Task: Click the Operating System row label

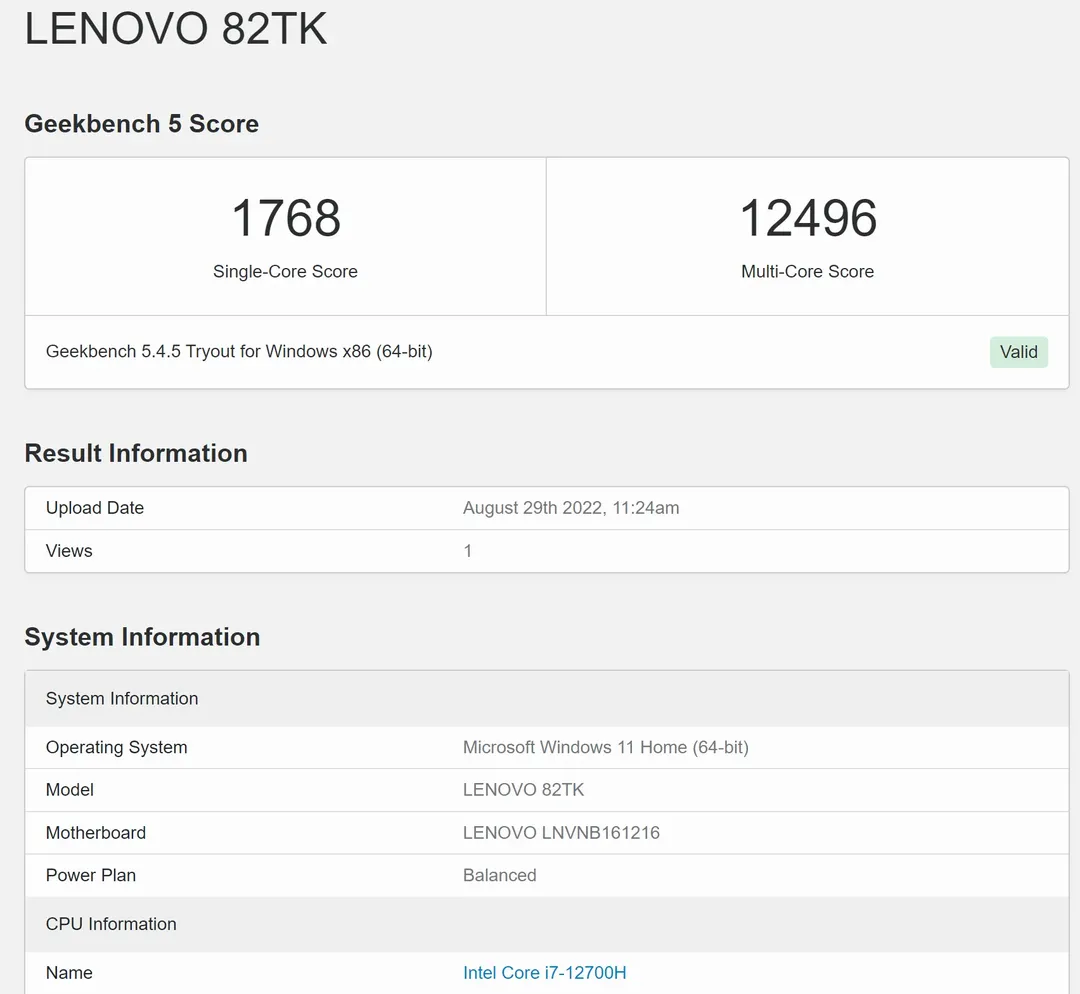Action: 116,748
